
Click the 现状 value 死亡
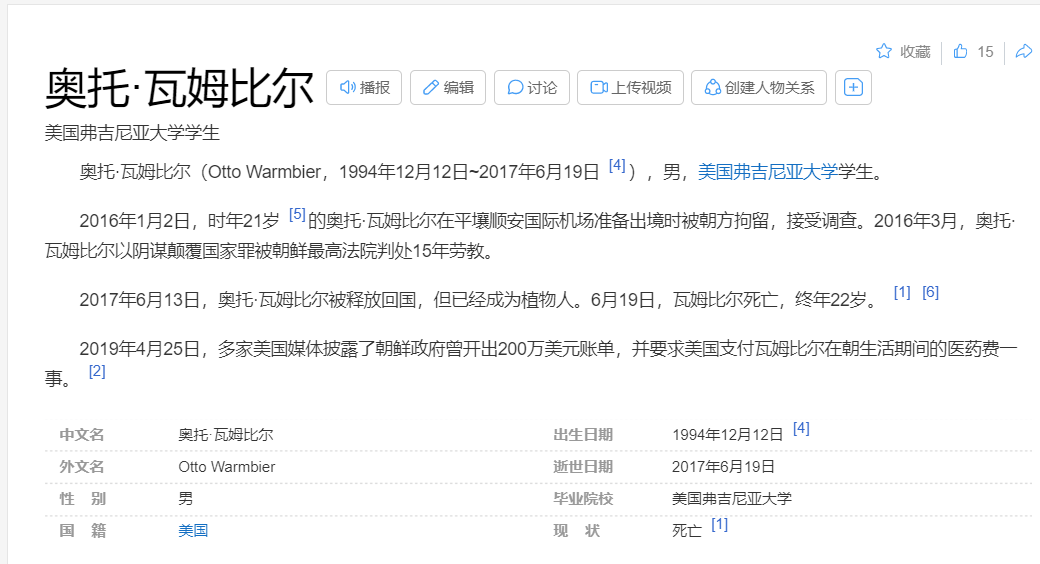tap(687, 531)
